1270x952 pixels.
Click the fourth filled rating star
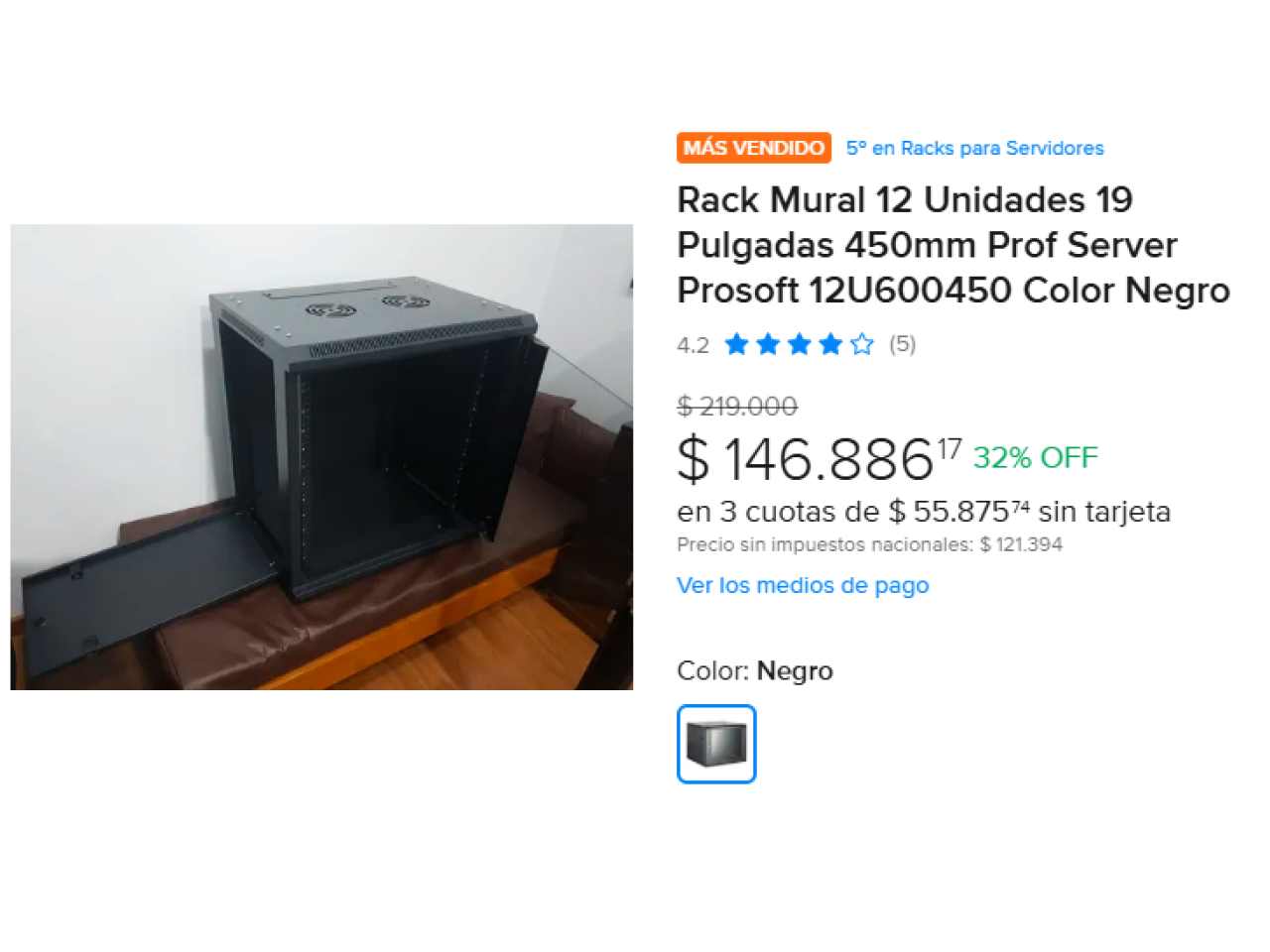click(x=830, y=344)
